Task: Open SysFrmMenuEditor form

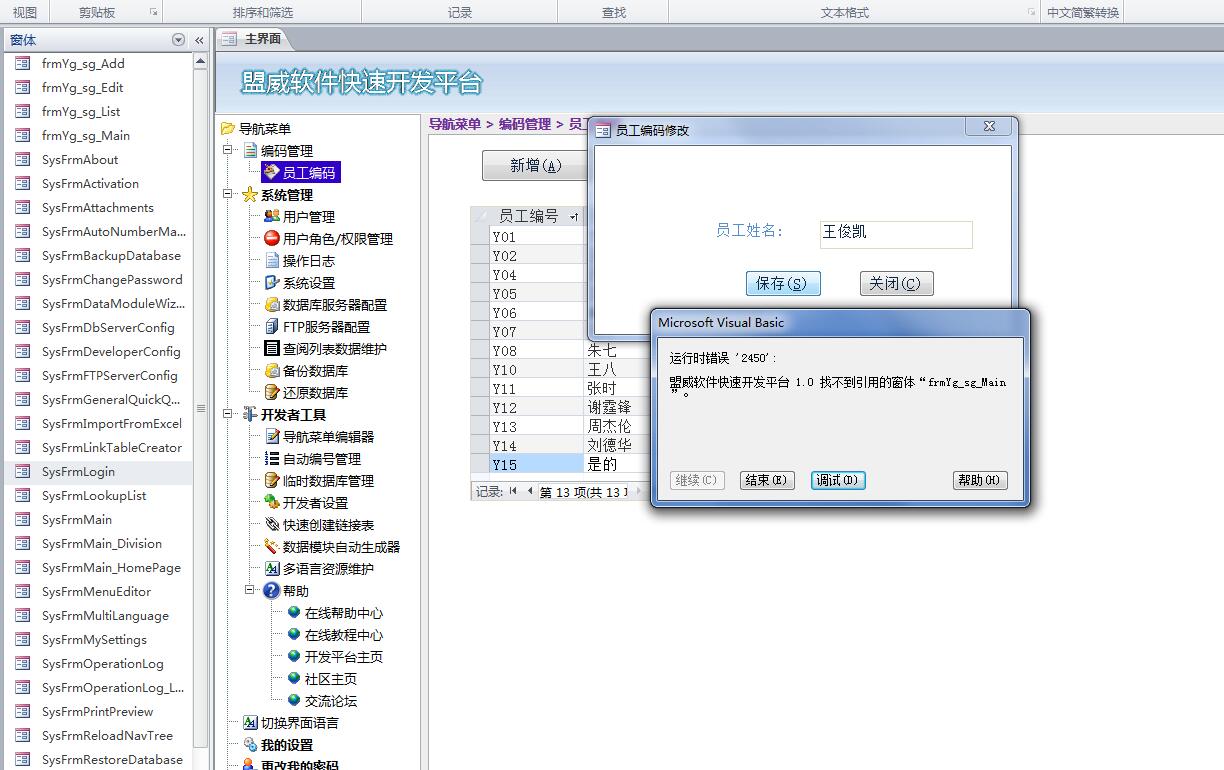Action: coord(96,591)
